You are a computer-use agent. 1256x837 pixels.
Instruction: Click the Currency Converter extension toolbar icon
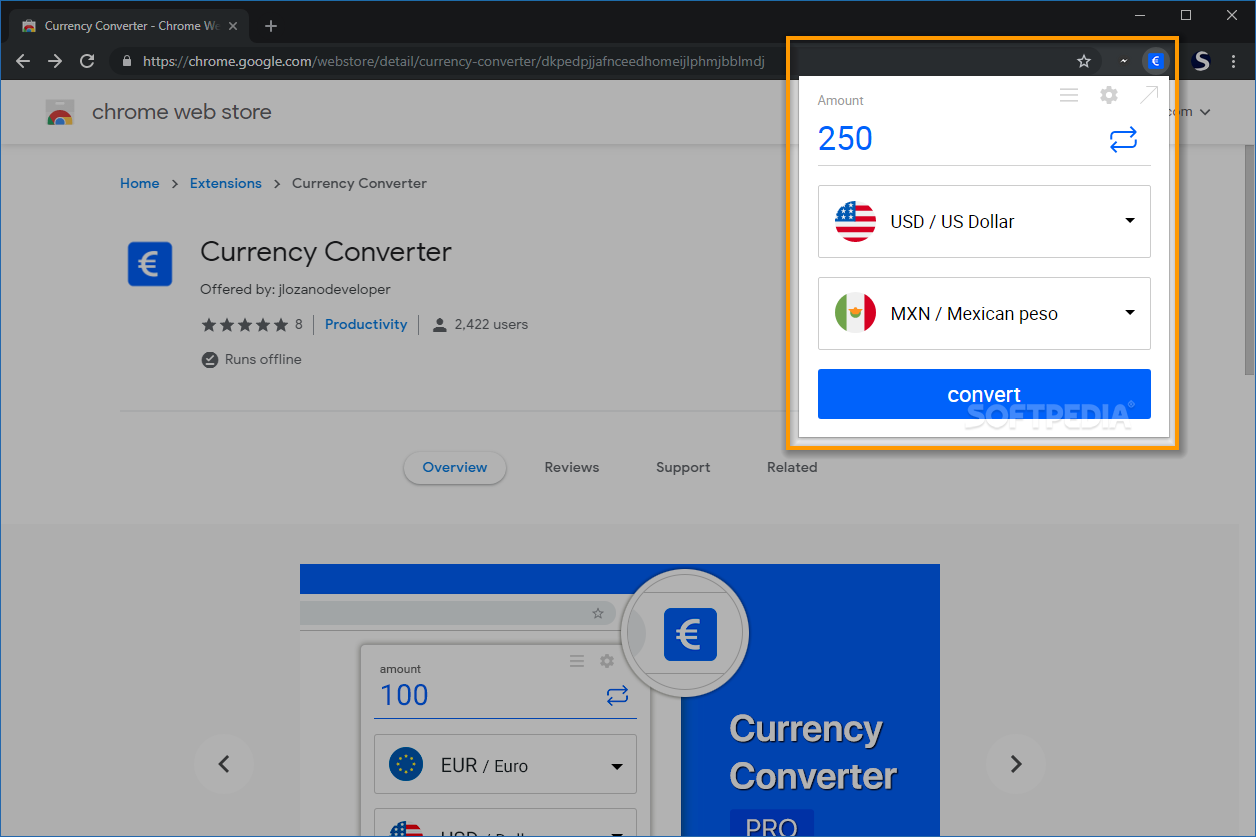(x=1155, y=61)
